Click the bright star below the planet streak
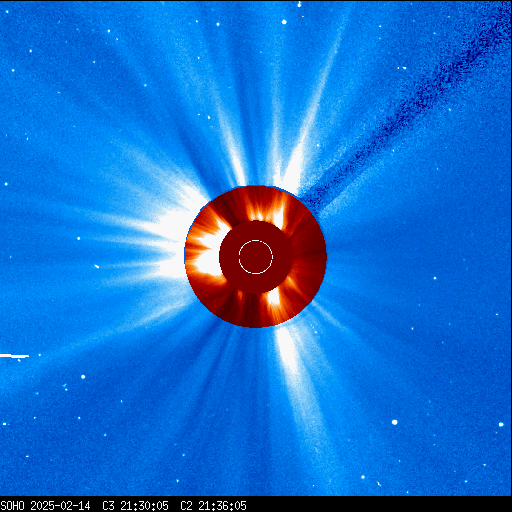 [83, 377]
